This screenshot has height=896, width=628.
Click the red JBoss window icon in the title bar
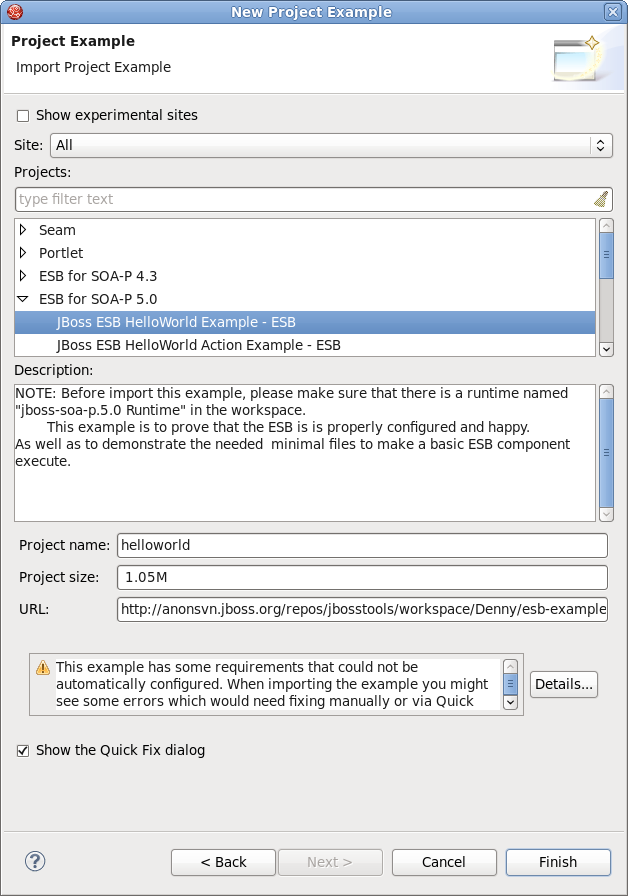tap(15, 11)
